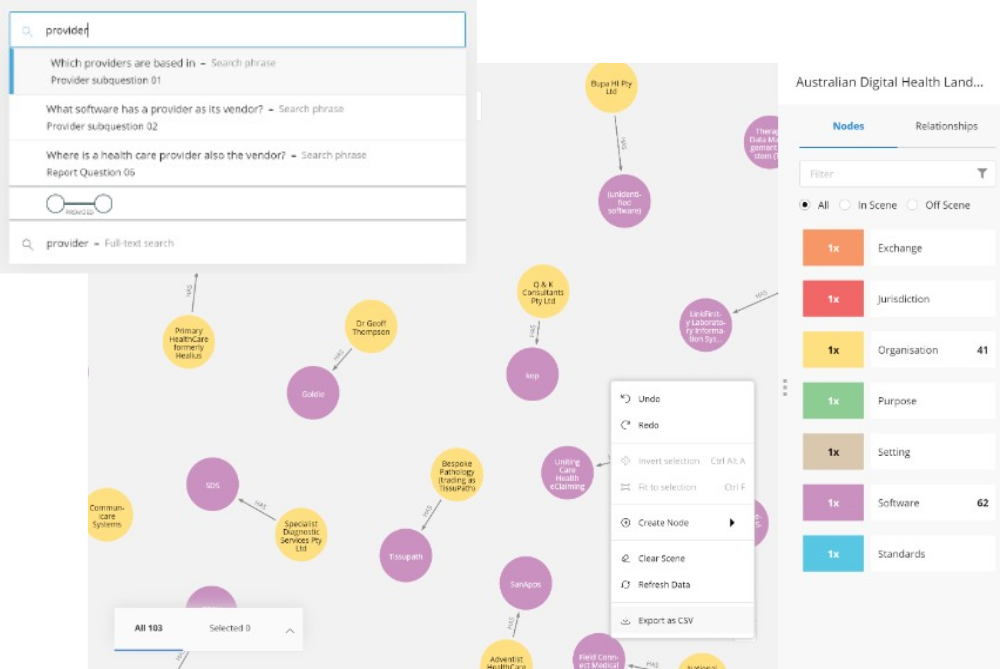Select 'Where is a health care provider also the vendor?' suggestion
Image resolution: width=1000 pixels, height=669 pixels.
tap(238, 163)
